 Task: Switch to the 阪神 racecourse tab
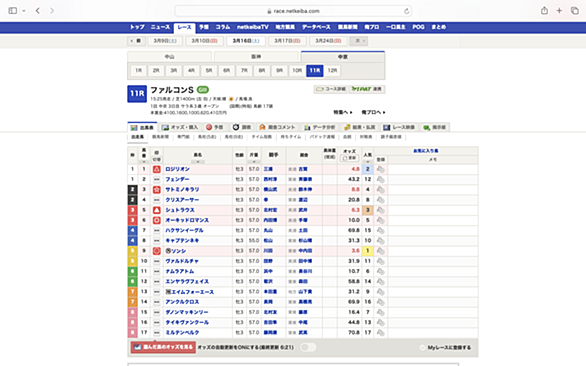pyautogui.click(x=256, y=57)
